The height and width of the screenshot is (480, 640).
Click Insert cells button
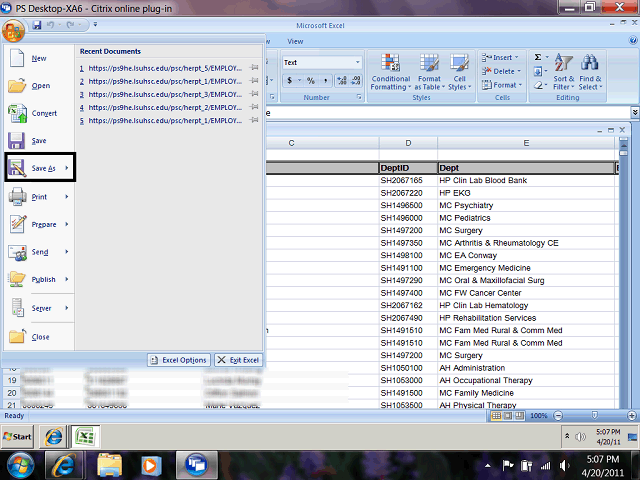click(500, 58)
